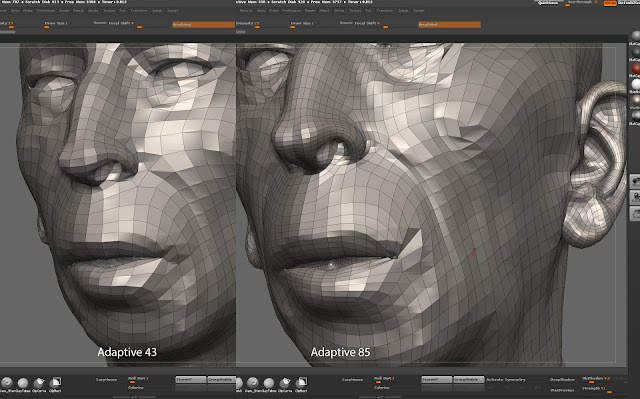Toggle the orange Menus button at top right

[610, 3]
